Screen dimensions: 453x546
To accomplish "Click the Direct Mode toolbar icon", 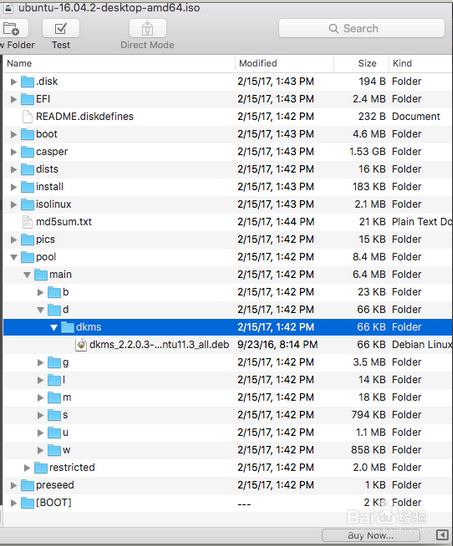I will [147, 28].
